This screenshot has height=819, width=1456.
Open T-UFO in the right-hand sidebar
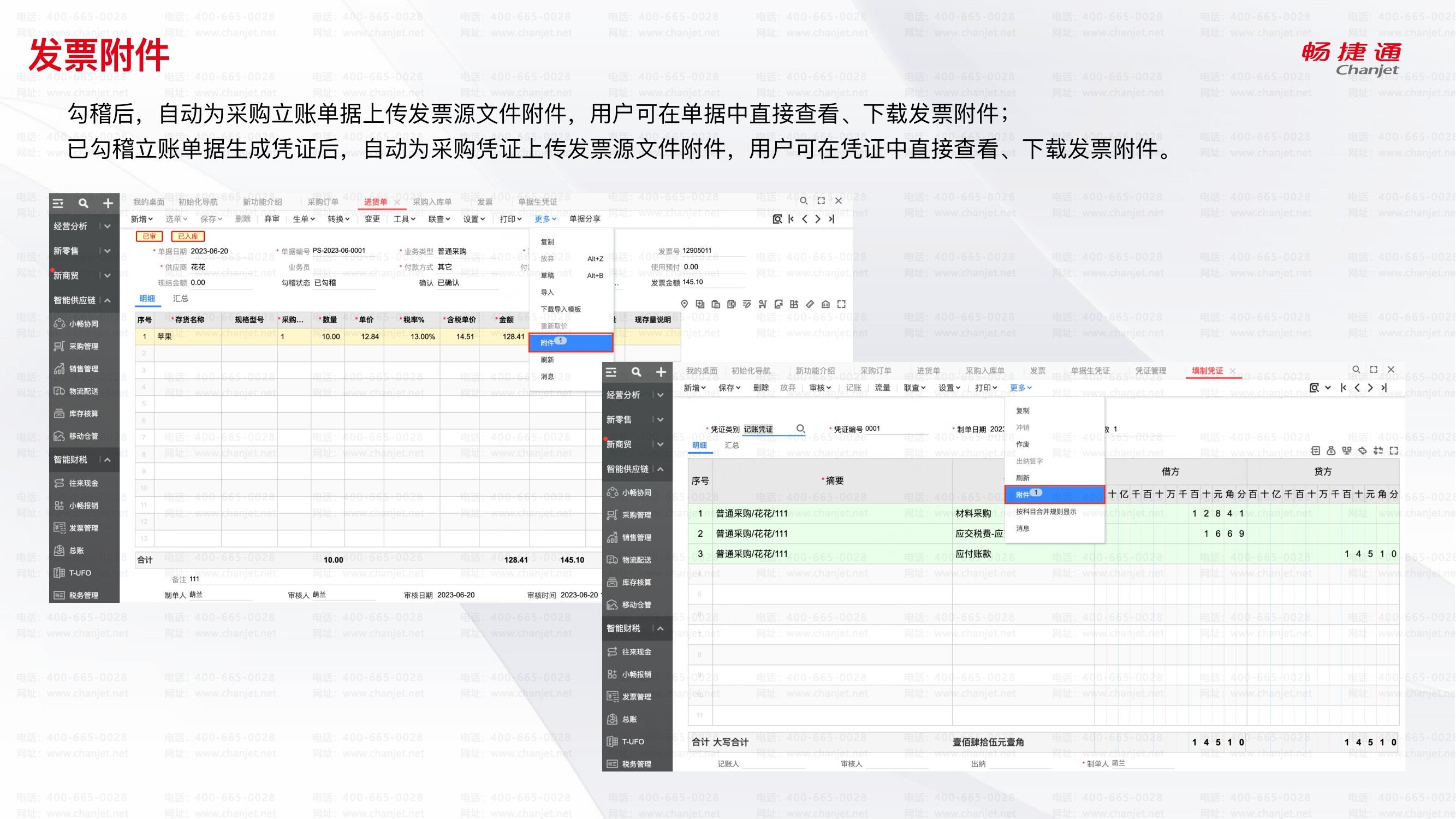[633, 741]
